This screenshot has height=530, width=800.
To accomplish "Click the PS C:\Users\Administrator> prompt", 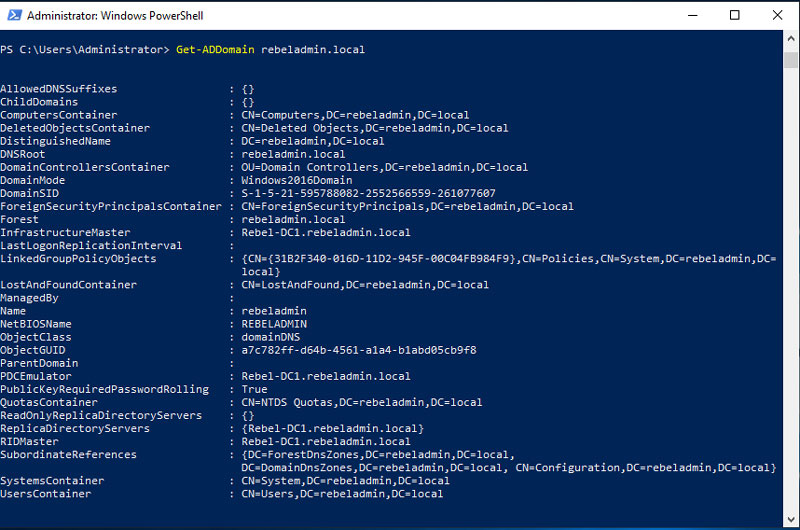I will point(85,49).
